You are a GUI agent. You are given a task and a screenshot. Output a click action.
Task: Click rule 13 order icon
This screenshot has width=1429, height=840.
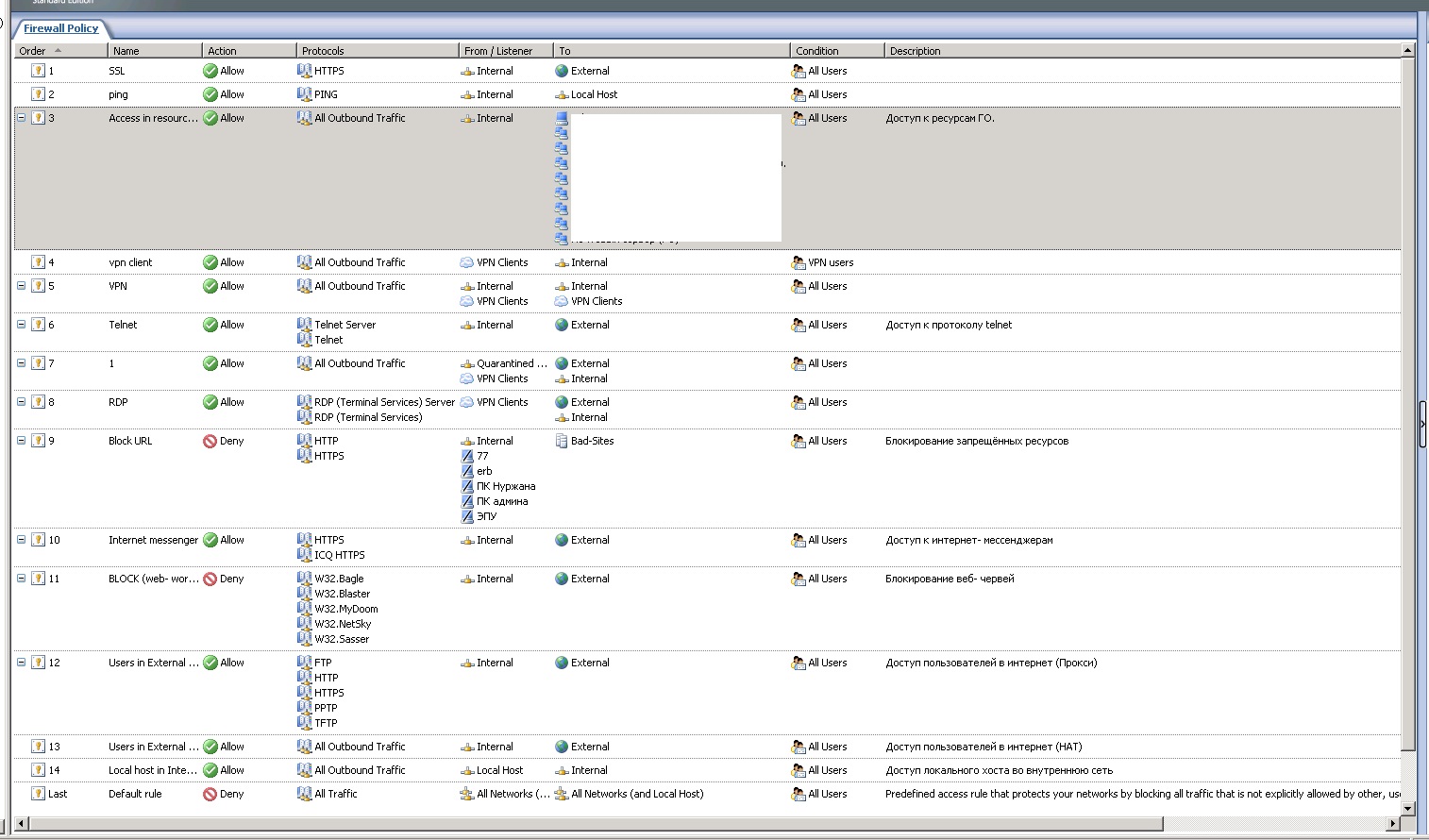point(38,747)
